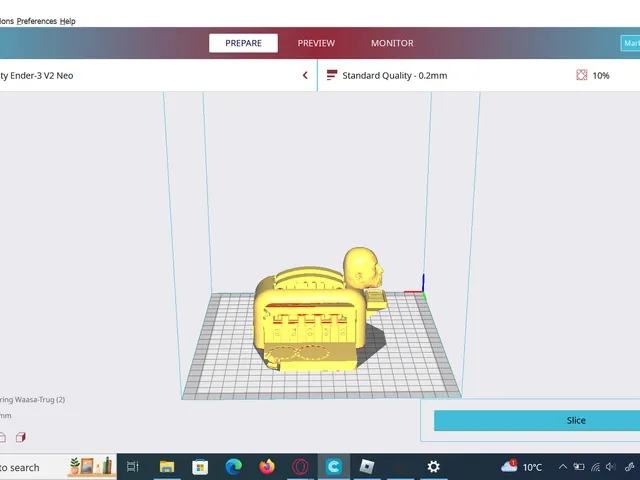Click the Waasa-Trug (2) job name text
Screen dimensions: 640x480
(x=33, y=400)
